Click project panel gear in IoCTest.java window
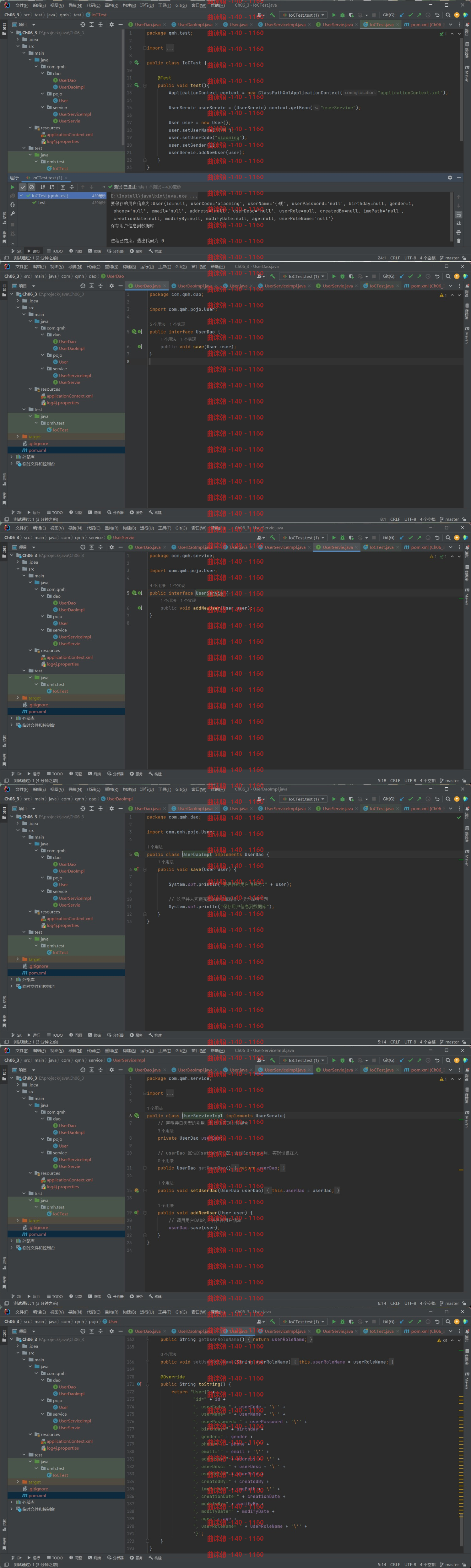The height and width of the screenshot is (1568, 471). pos(111,24)
